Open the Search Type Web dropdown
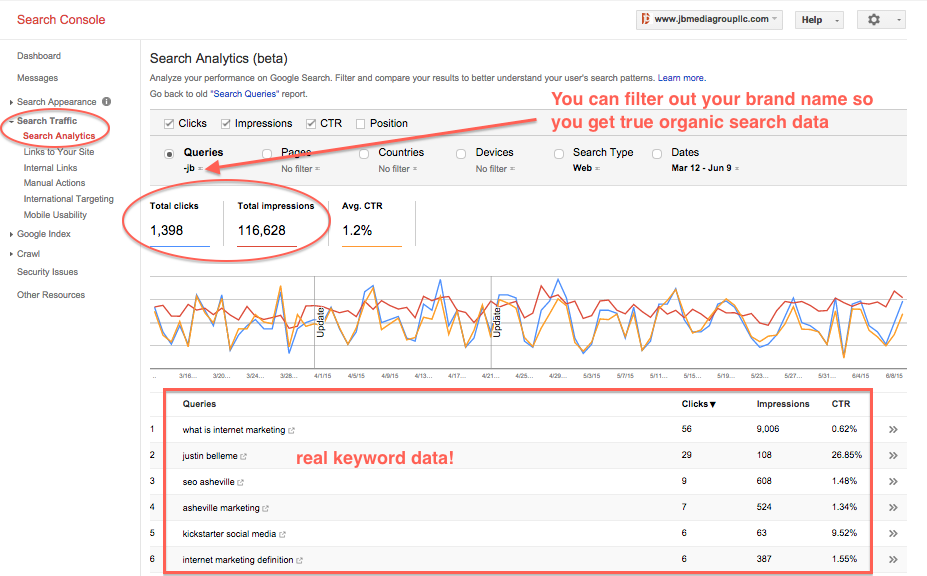This screenshot has height=576, width=927. coord(586,169)
